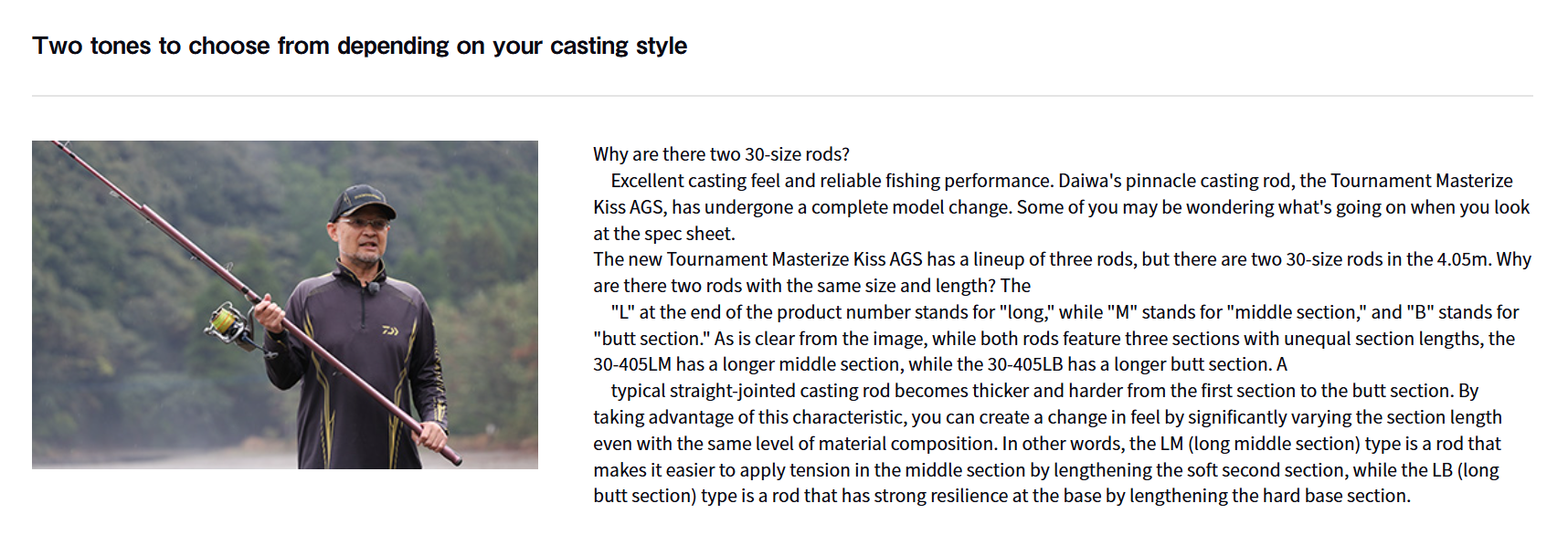Click the "4.05m" text in the paragraph

click(1463, 259)
